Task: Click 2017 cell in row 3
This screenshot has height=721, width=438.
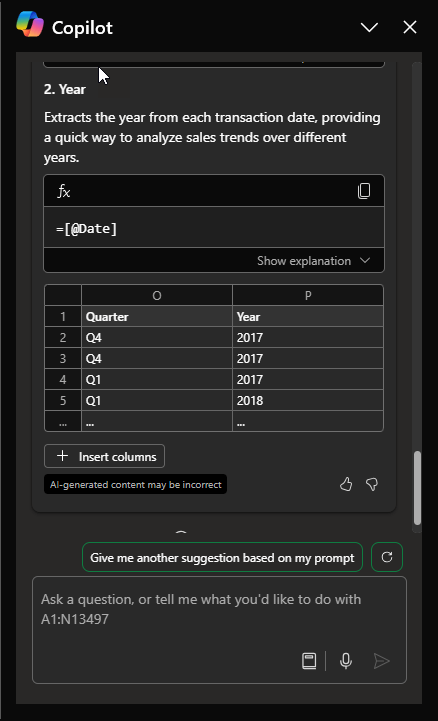Action: click(x=308, y=358)
